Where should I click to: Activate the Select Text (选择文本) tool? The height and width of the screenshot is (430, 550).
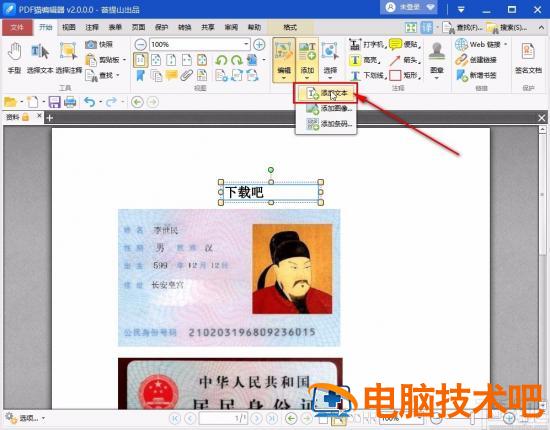coord(40,58)
